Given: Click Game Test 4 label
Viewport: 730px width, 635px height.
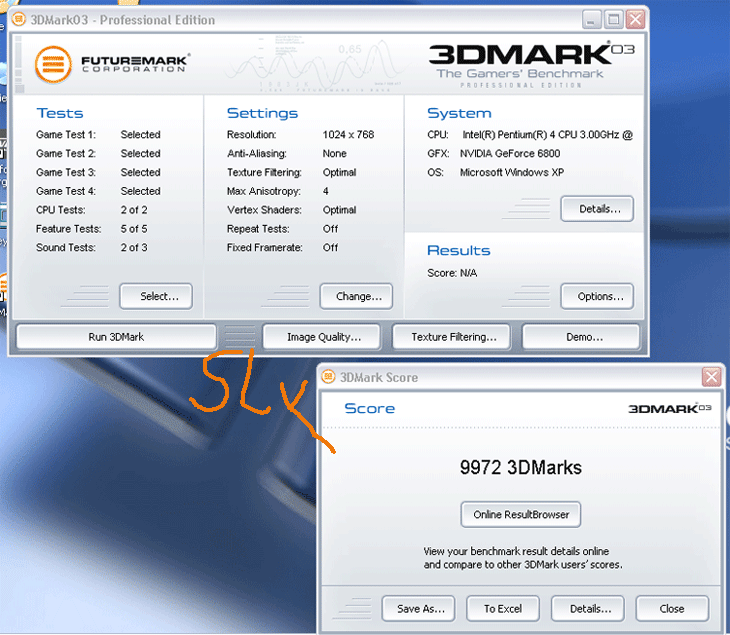Looking at the screenshot, I should [x=66, y=191].
